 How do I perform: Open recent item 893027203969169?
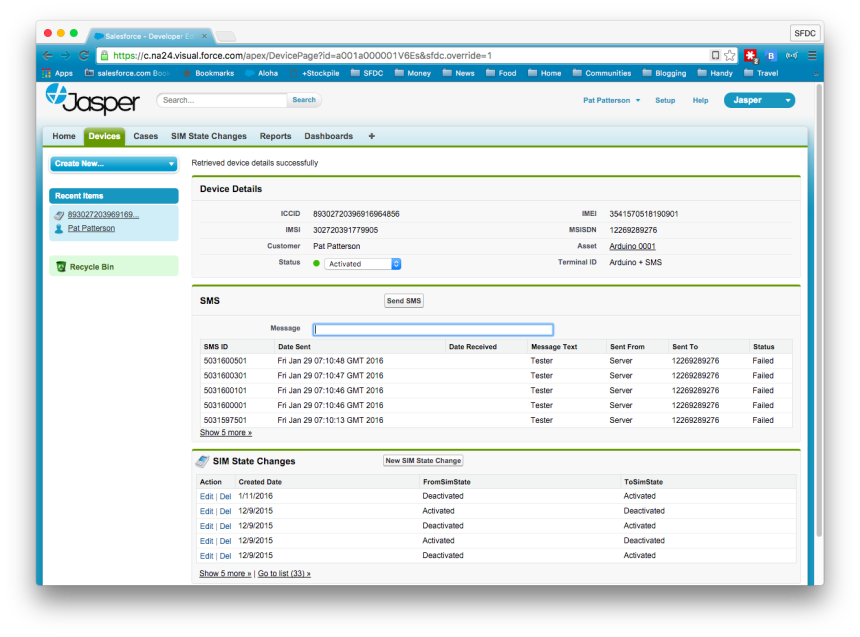[103, 215]
